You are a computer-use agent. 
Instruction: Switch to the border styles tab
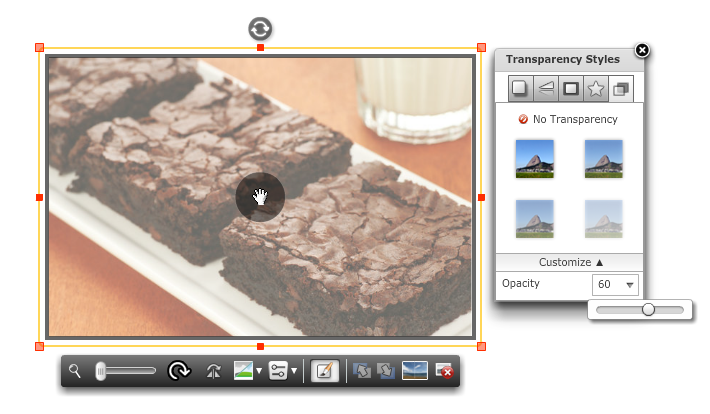tap(571, 88)
